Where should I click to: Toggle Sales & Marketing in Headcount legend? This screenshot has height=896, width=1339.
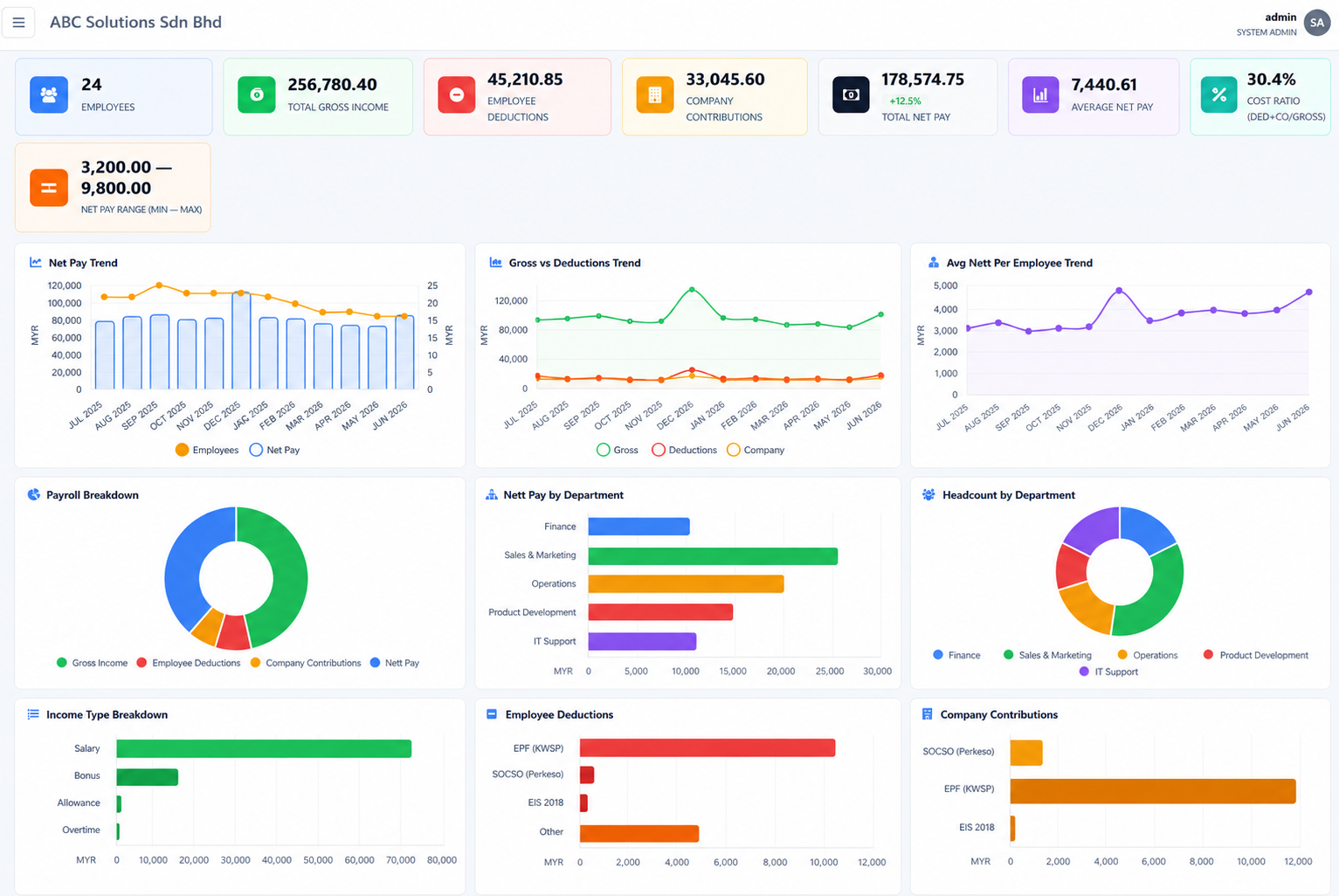(1047, 655)
